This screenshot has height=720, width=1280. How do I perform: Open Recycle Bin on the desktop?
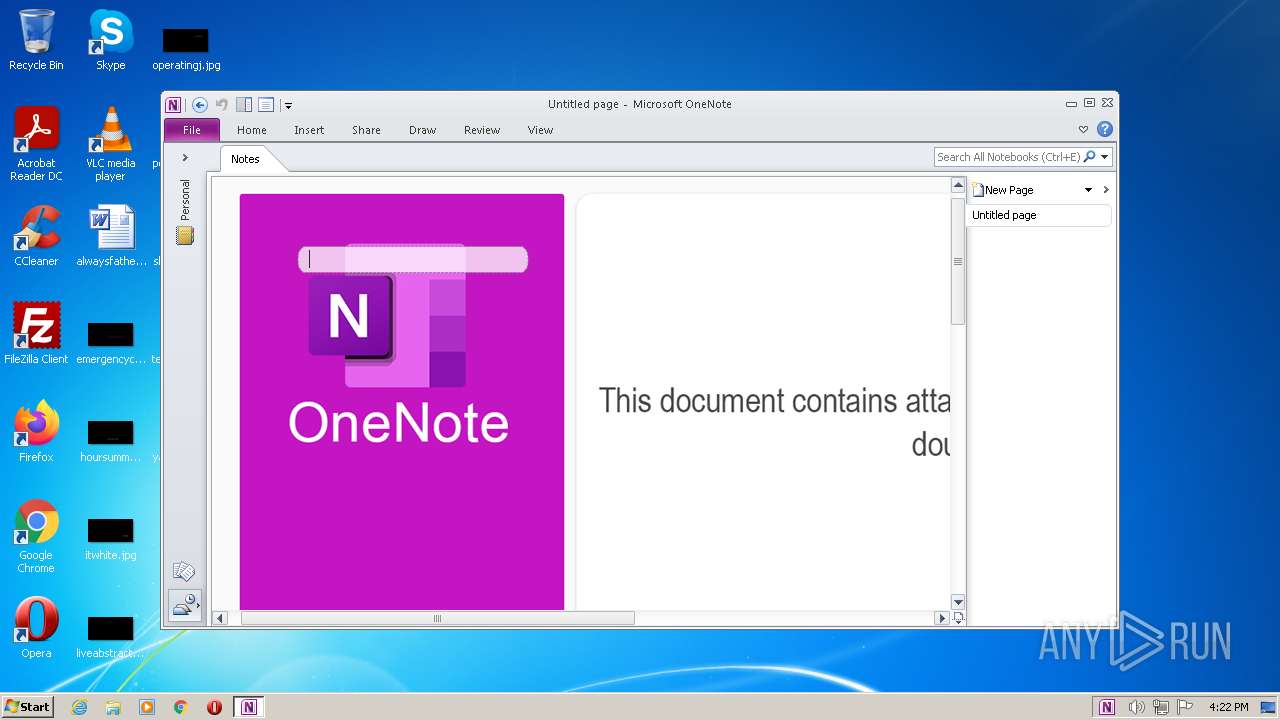(x=36, y=40)
